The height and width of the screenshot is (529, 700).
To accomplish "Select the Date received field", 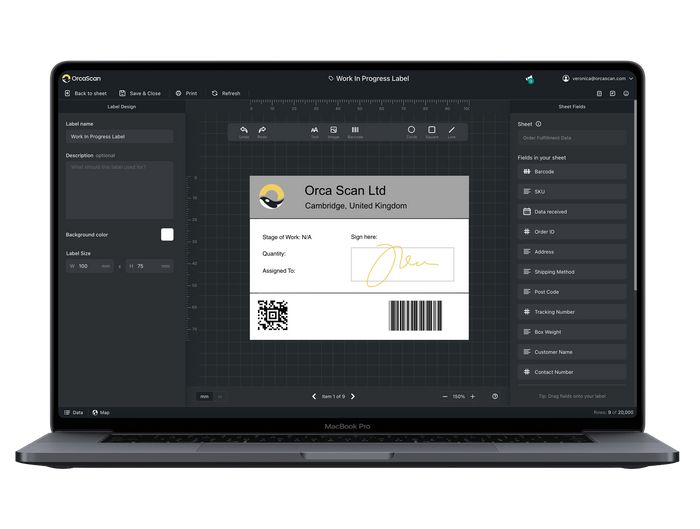I will pyautogui.click(x=572, y=212).
